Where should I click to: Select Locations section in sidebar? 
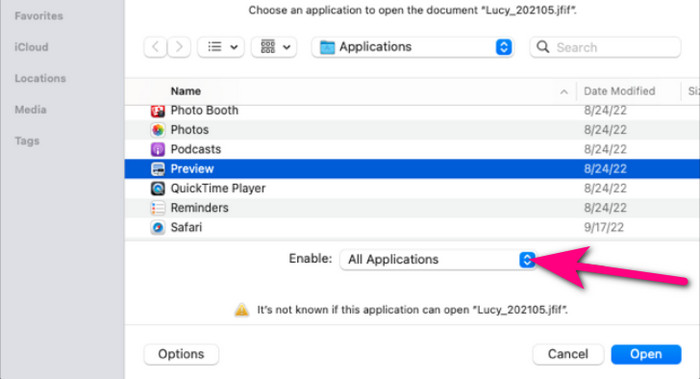[x=40, y=78]
